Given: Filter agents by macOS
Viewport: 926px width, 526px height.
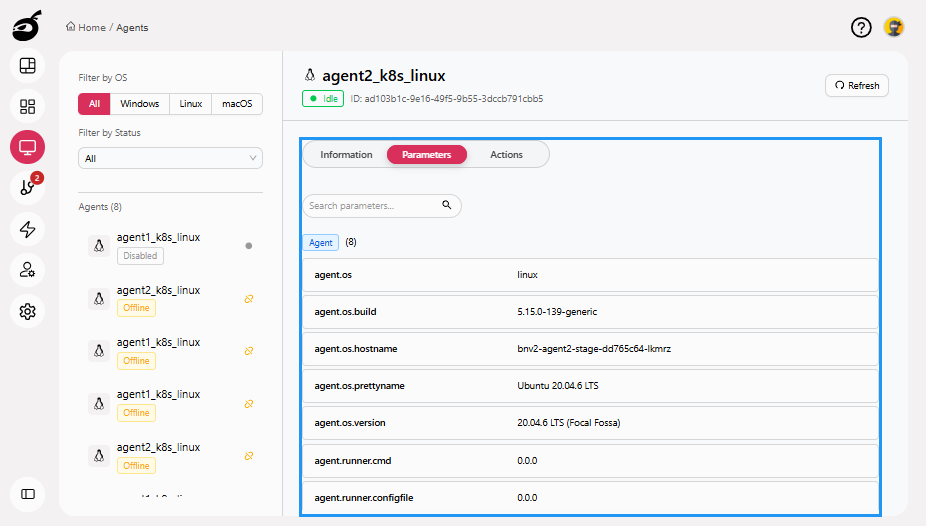Looking at the screenshot, I should (x=237, y=104).
